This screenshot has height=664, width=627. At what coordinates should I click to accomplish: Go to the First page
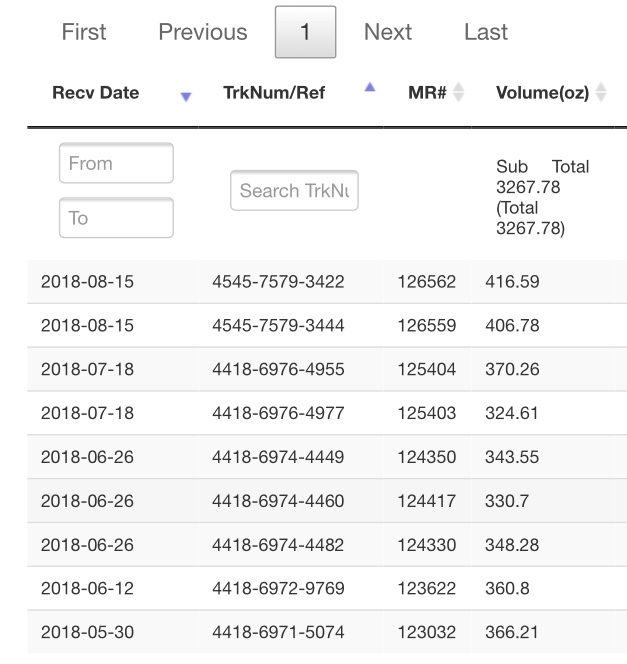(x=84, y=32)
